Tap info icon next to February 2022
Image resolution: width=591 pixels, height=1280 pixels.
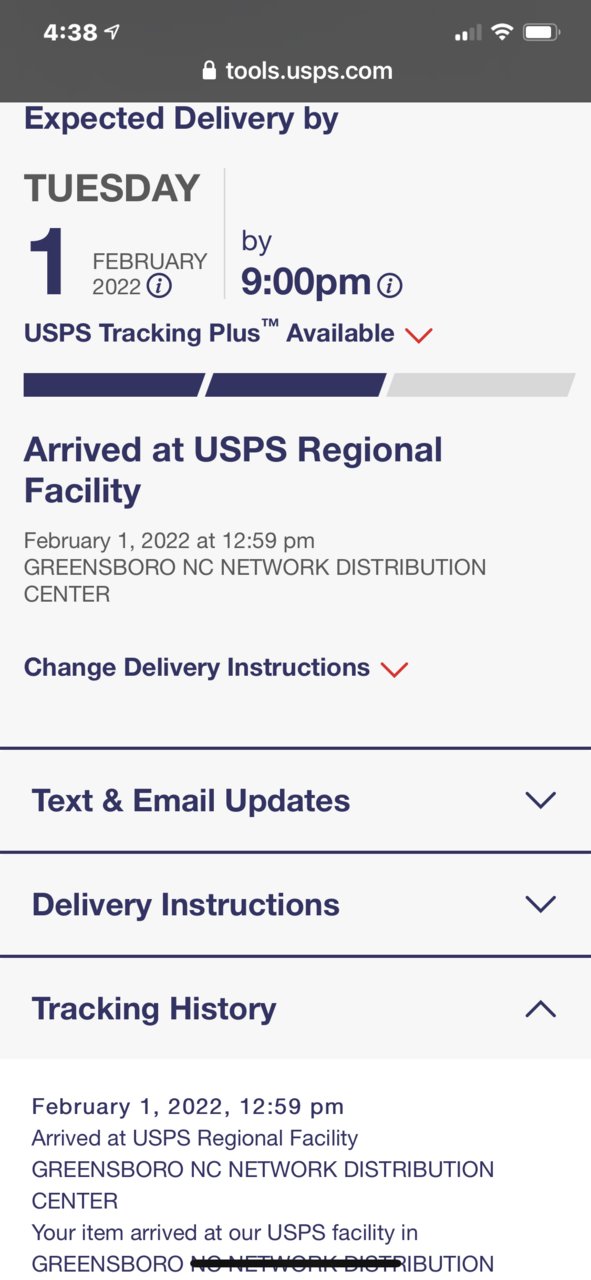click(159, 286)
